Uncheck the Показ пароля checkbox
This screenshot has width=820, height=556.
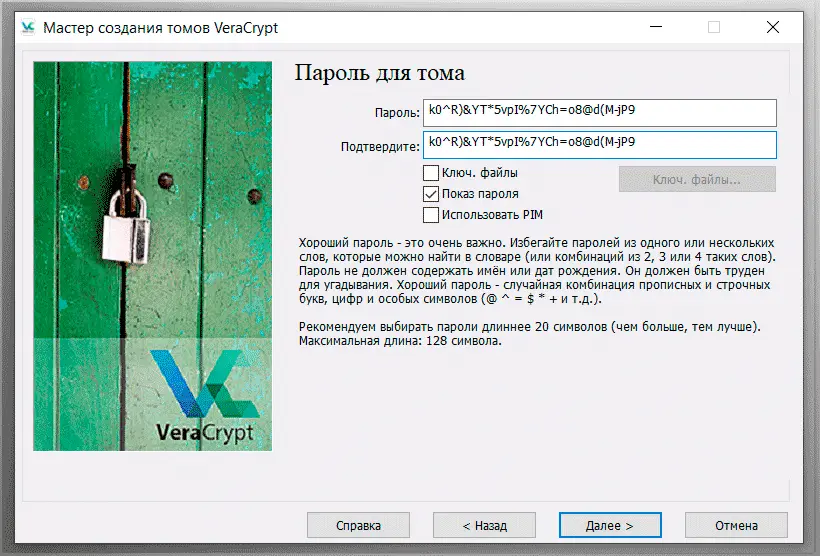[x=430, y=194]
